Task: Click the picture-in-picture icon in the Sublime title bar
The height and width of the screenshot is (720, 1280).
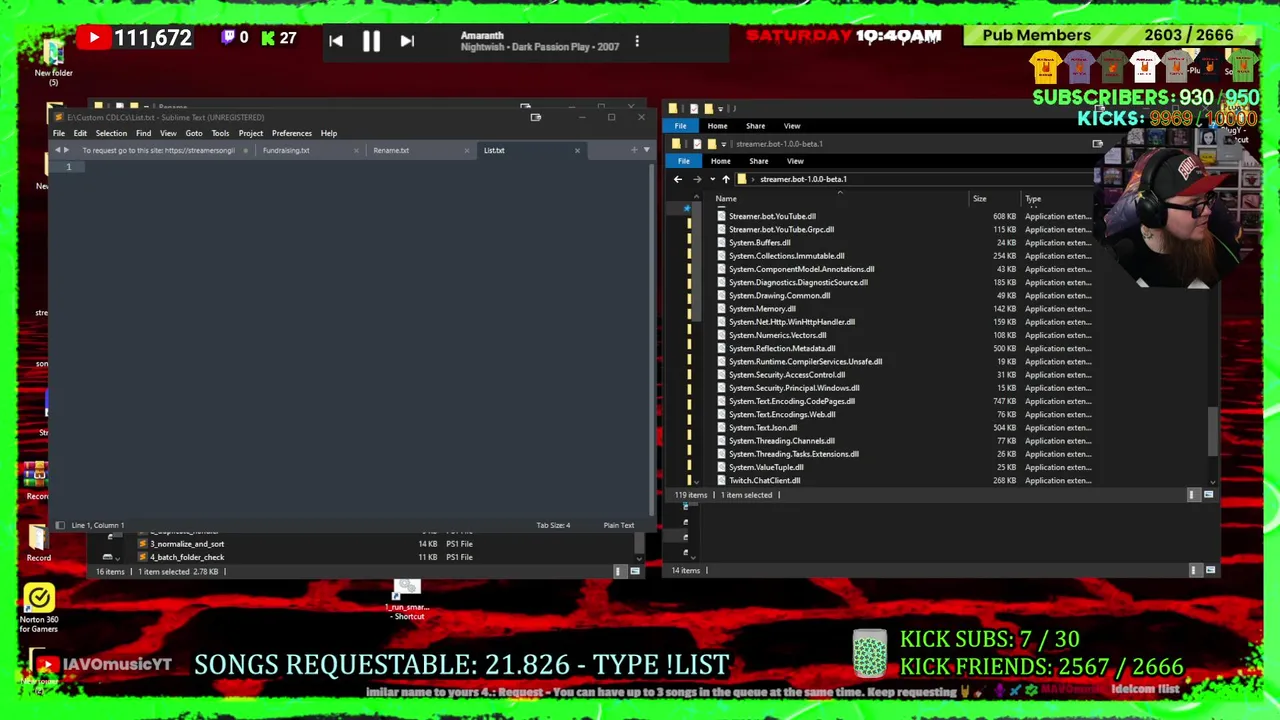Action: pyautogui.click(x=536, y=118)
